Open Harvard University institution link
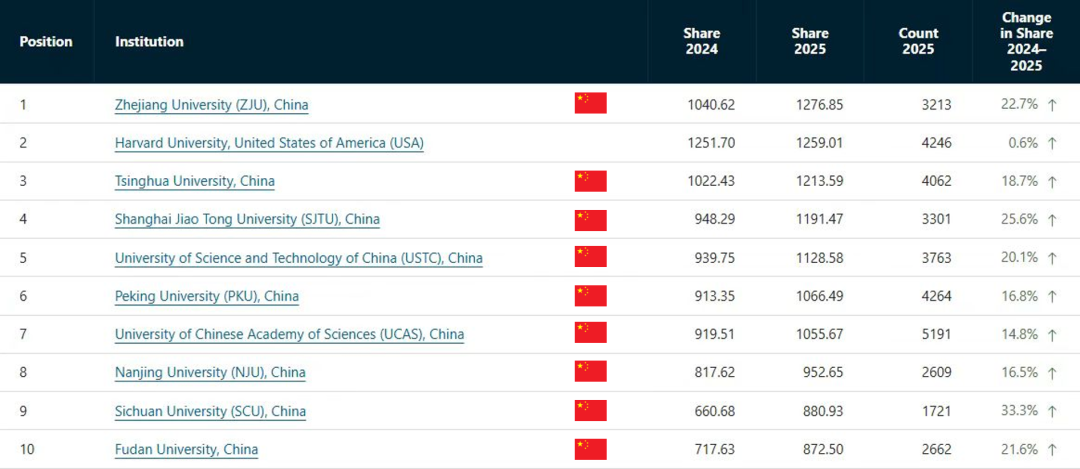 [x=269, y=143]
